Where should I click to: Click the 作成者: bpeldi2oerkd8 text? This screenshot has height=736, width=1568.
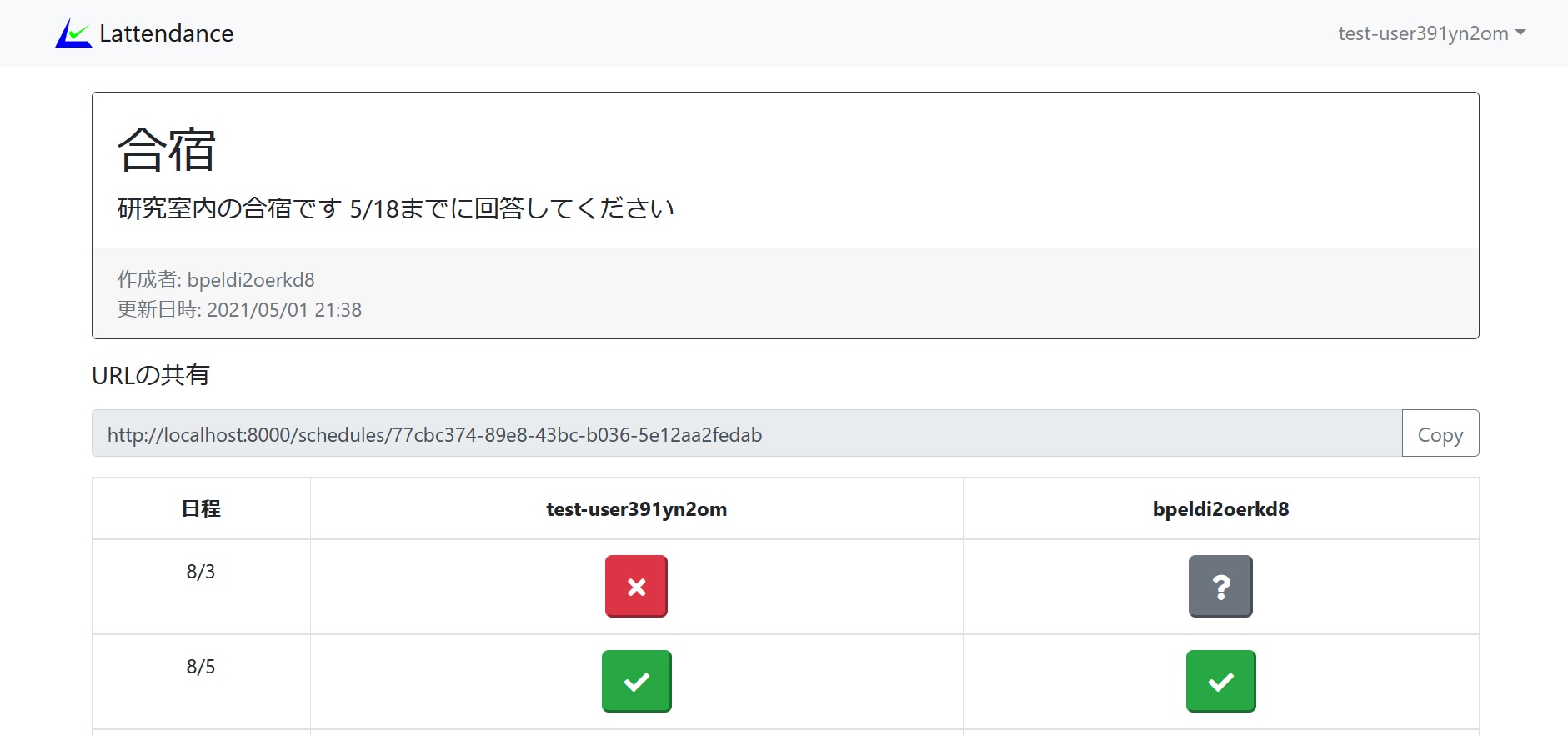click(216, 279)
